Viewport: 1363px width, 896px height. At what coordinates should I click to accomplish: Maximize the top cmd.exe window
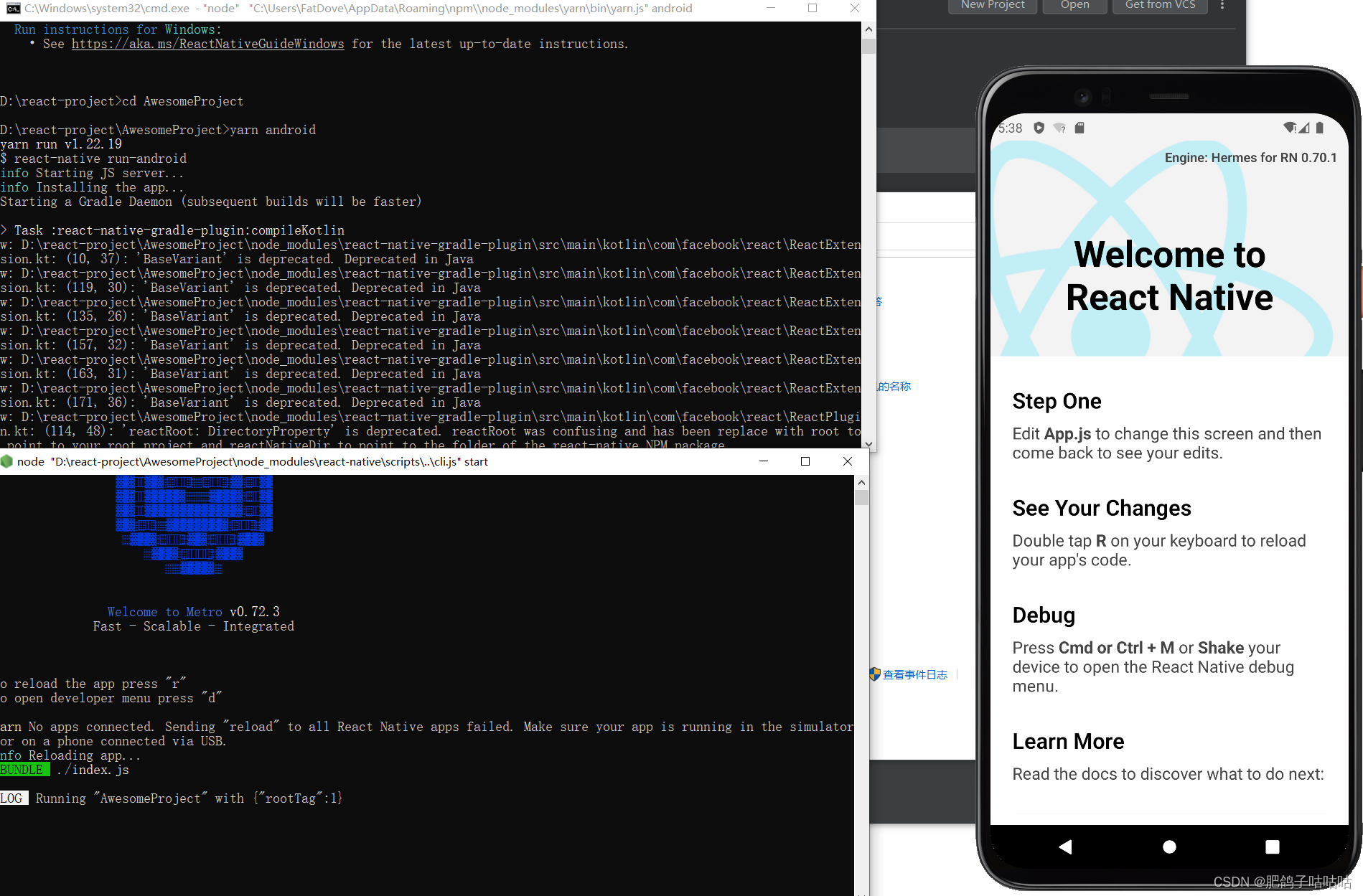tap(812, 8)
